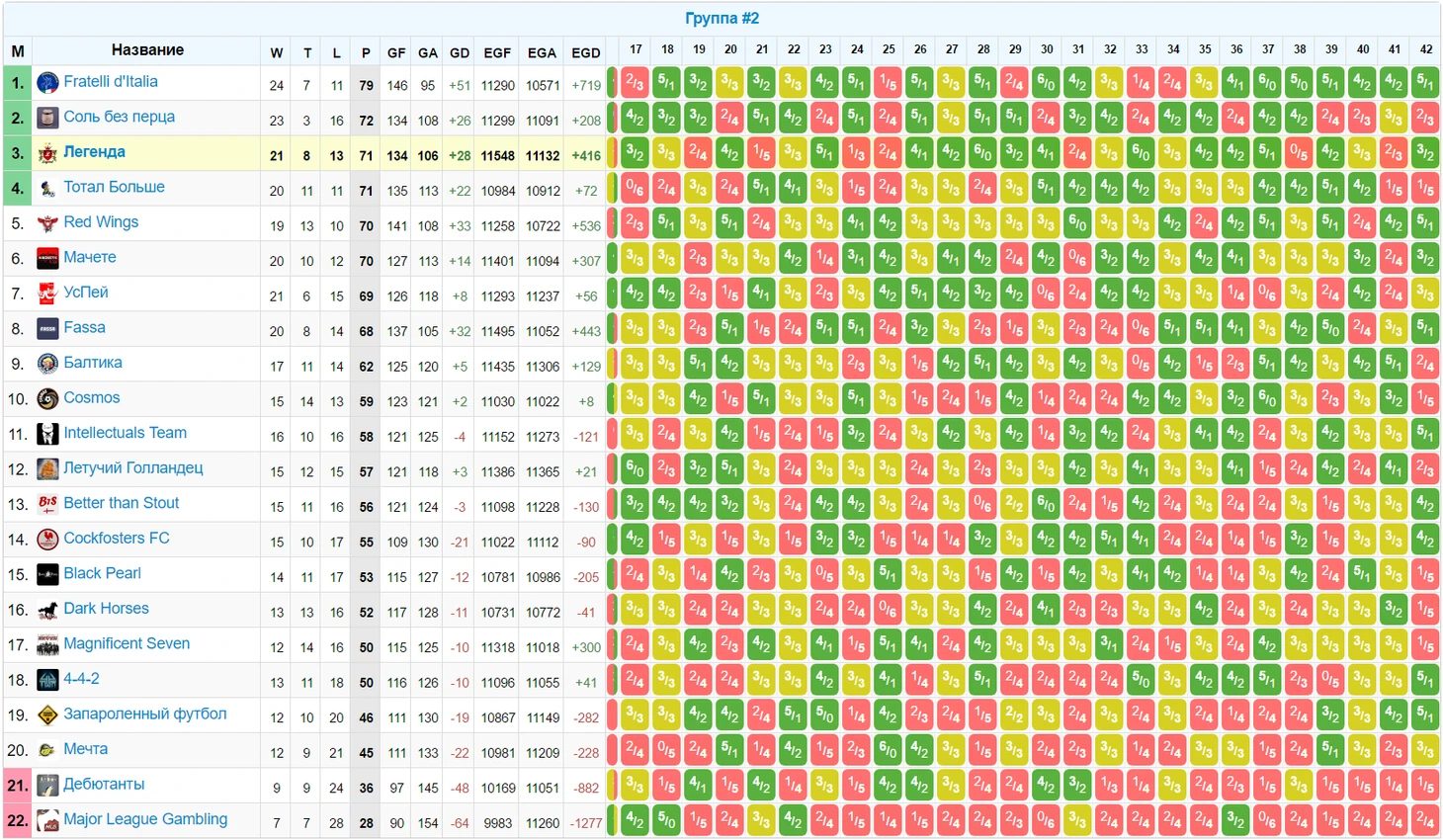Click the Cockfosters FC team logo

coord(47,540)
